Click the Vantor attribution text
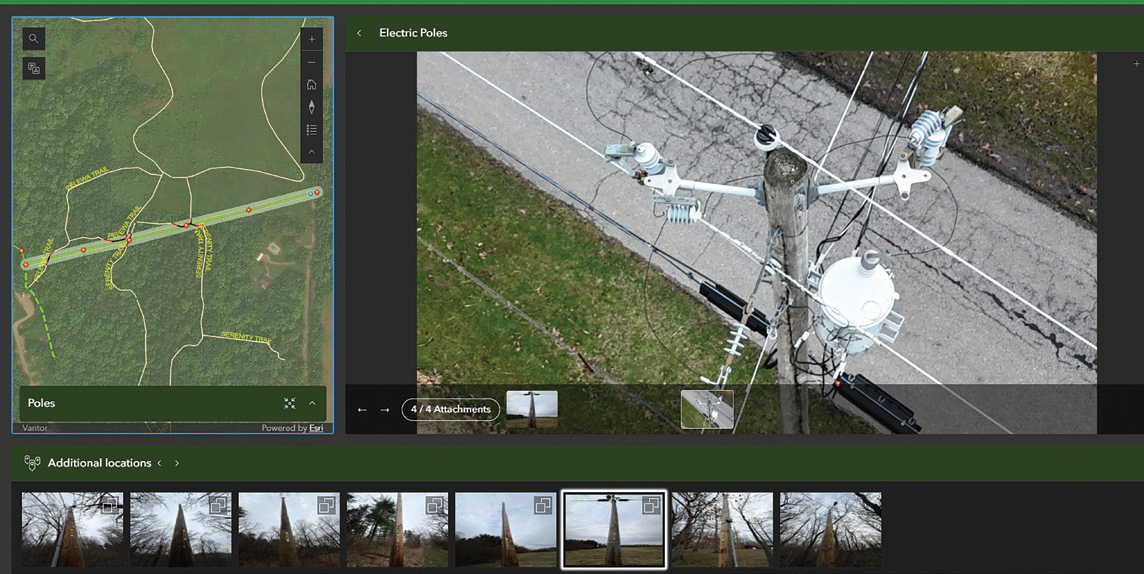 [x=35, y=428]
